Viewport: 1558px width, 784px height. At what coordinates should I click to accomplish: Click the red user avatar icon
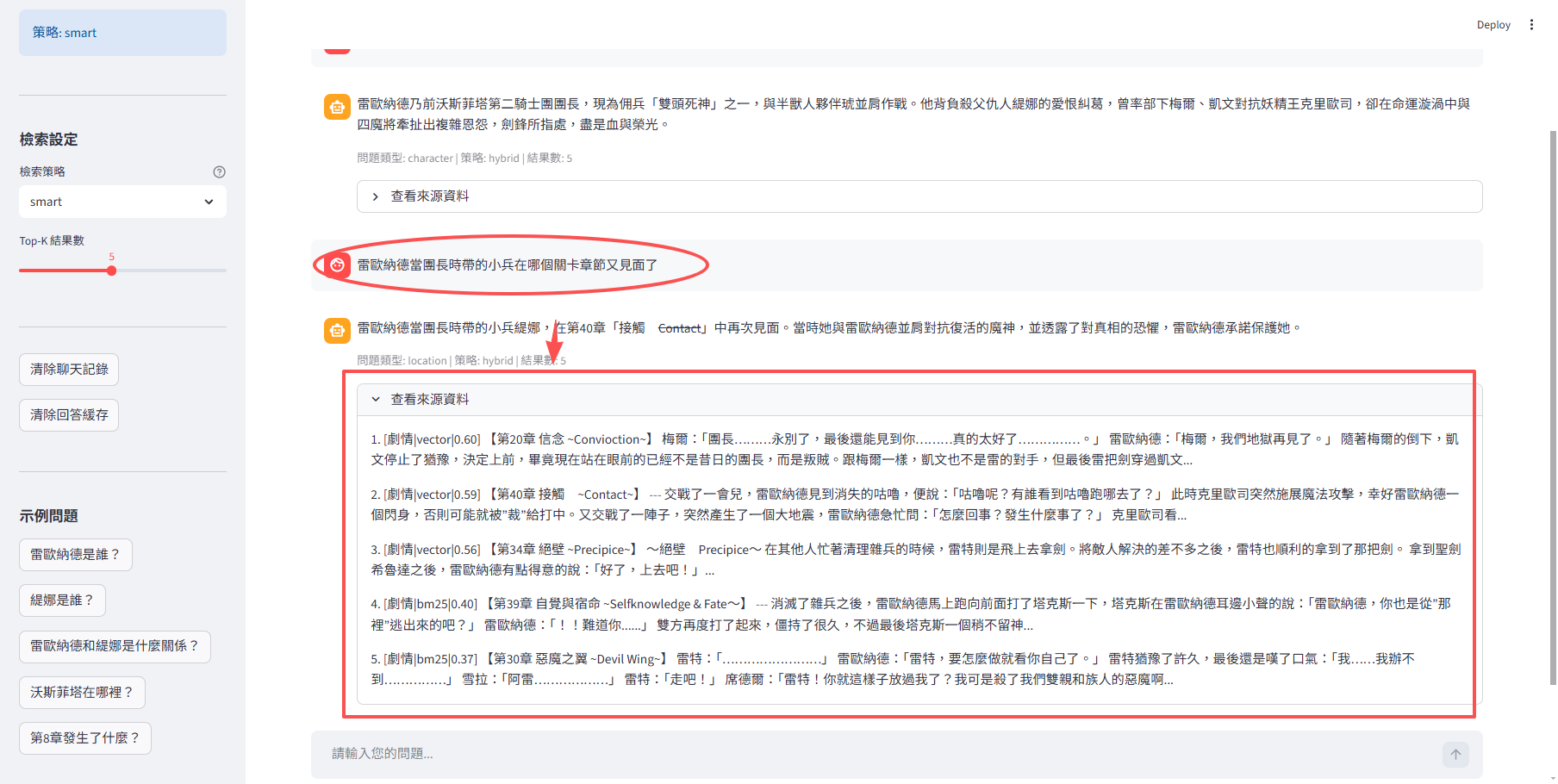(337, 264)
